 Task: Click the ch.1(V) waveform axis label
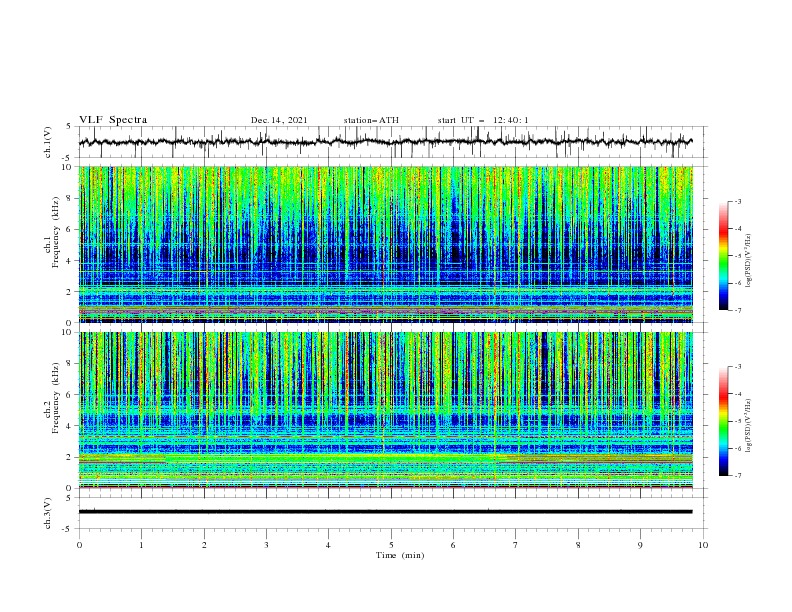tap(48, 142)
